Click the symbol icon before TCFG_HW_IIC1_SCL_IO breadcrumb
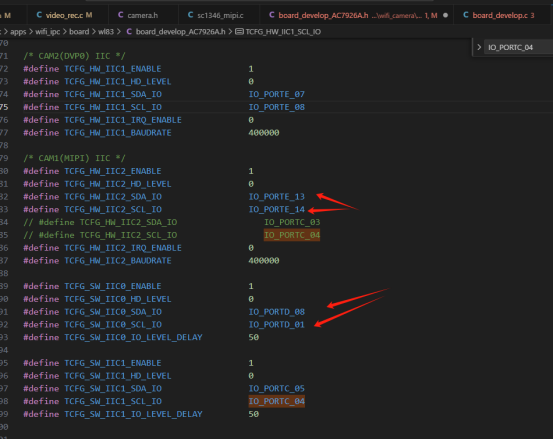 239,32
